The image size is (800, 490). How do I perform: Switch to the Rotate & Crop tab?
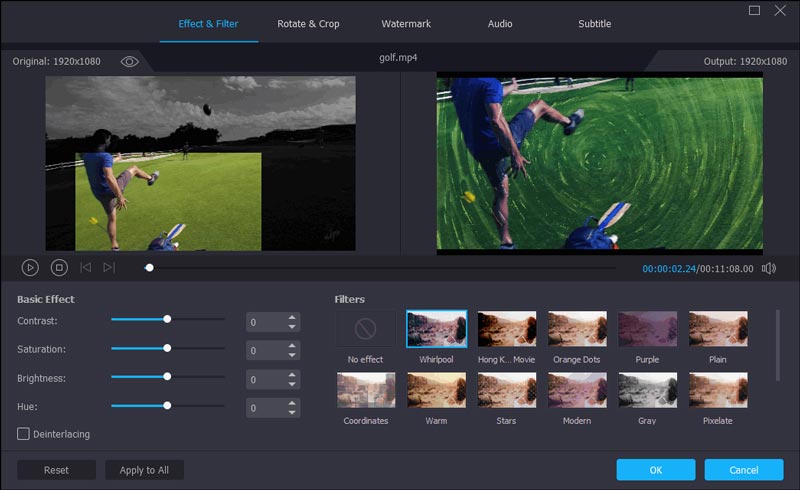click(x=308, y=24)
